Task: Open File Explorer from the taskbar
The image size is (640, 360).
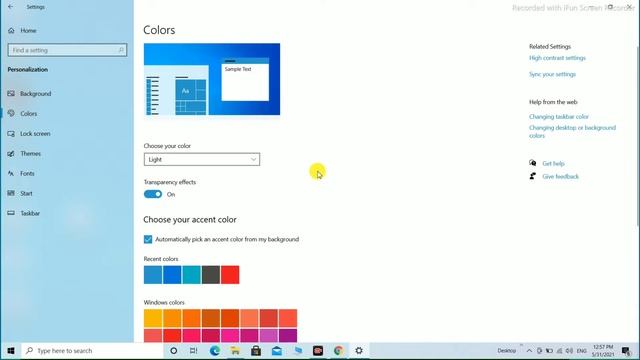Action: [x=235, y=351]
